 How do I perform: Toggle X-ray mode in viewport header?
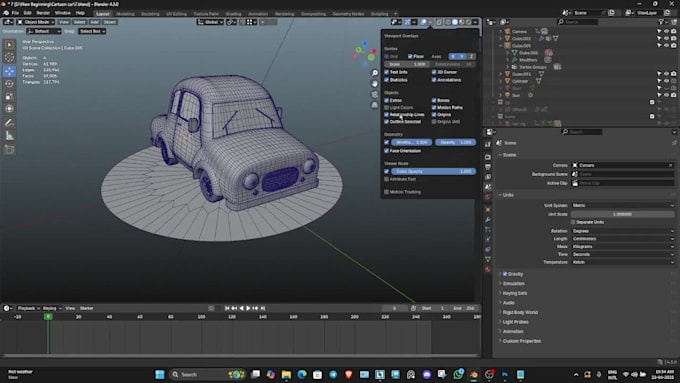[x=439, y=22]
